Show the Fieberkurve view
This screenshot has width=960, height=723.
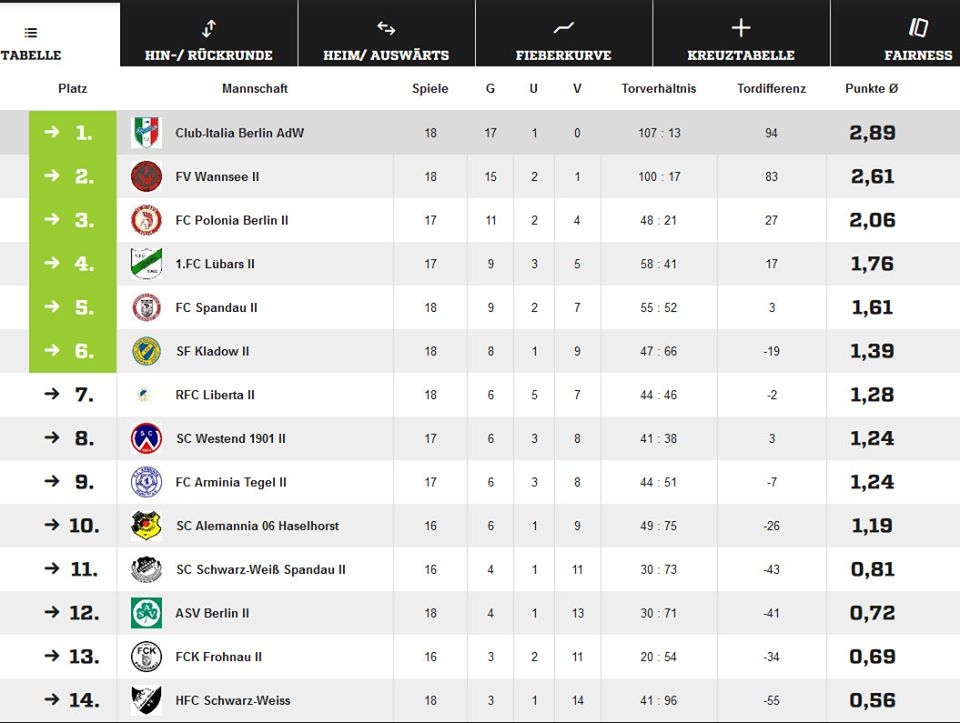563,42
